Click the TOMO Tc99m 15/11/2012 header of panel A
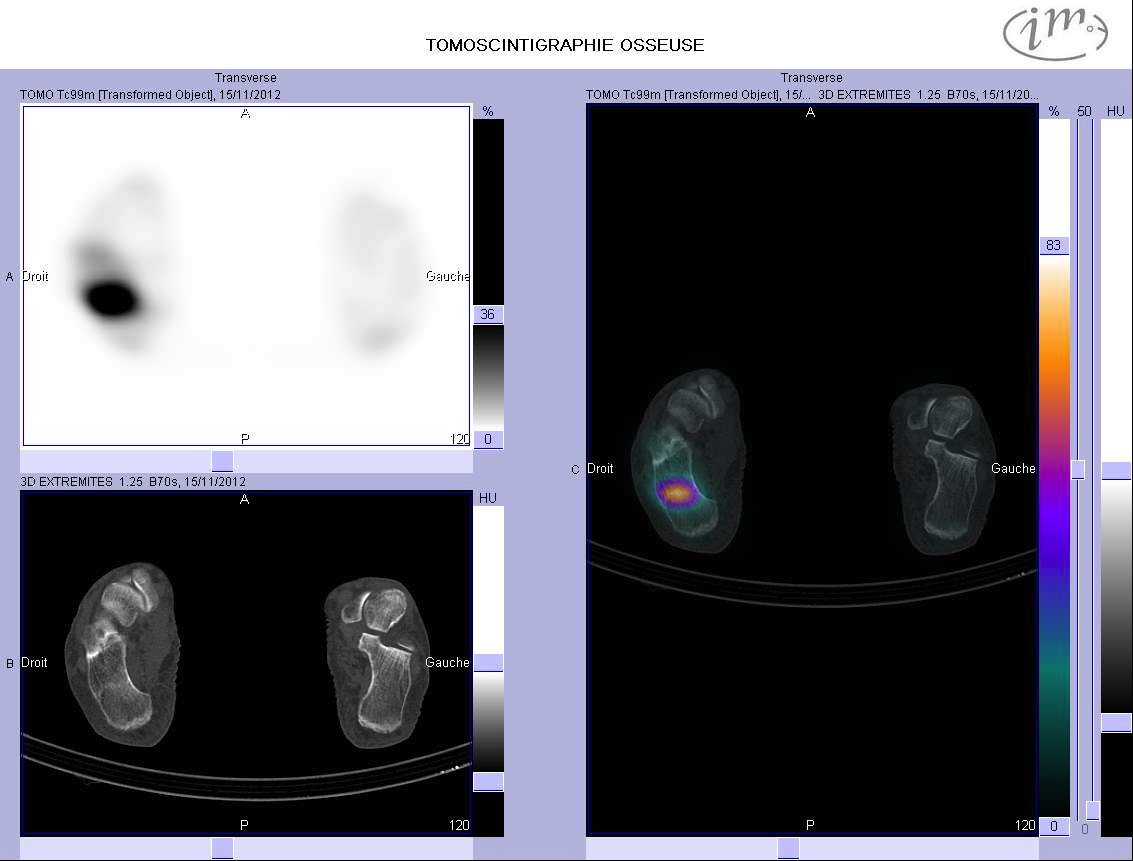 click(150, 95)
